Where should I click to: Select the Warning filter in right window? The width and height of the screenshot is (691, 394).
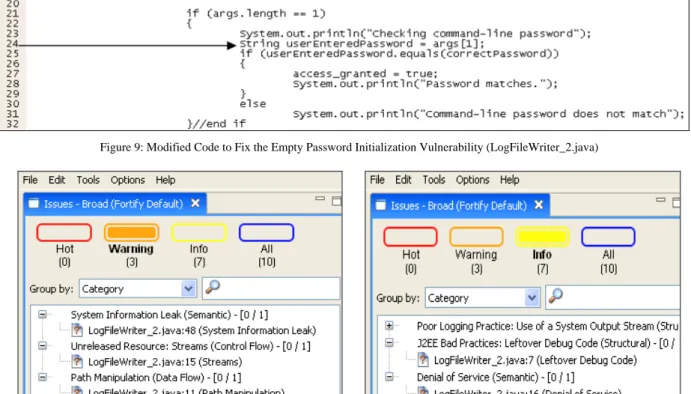point(476,237)
